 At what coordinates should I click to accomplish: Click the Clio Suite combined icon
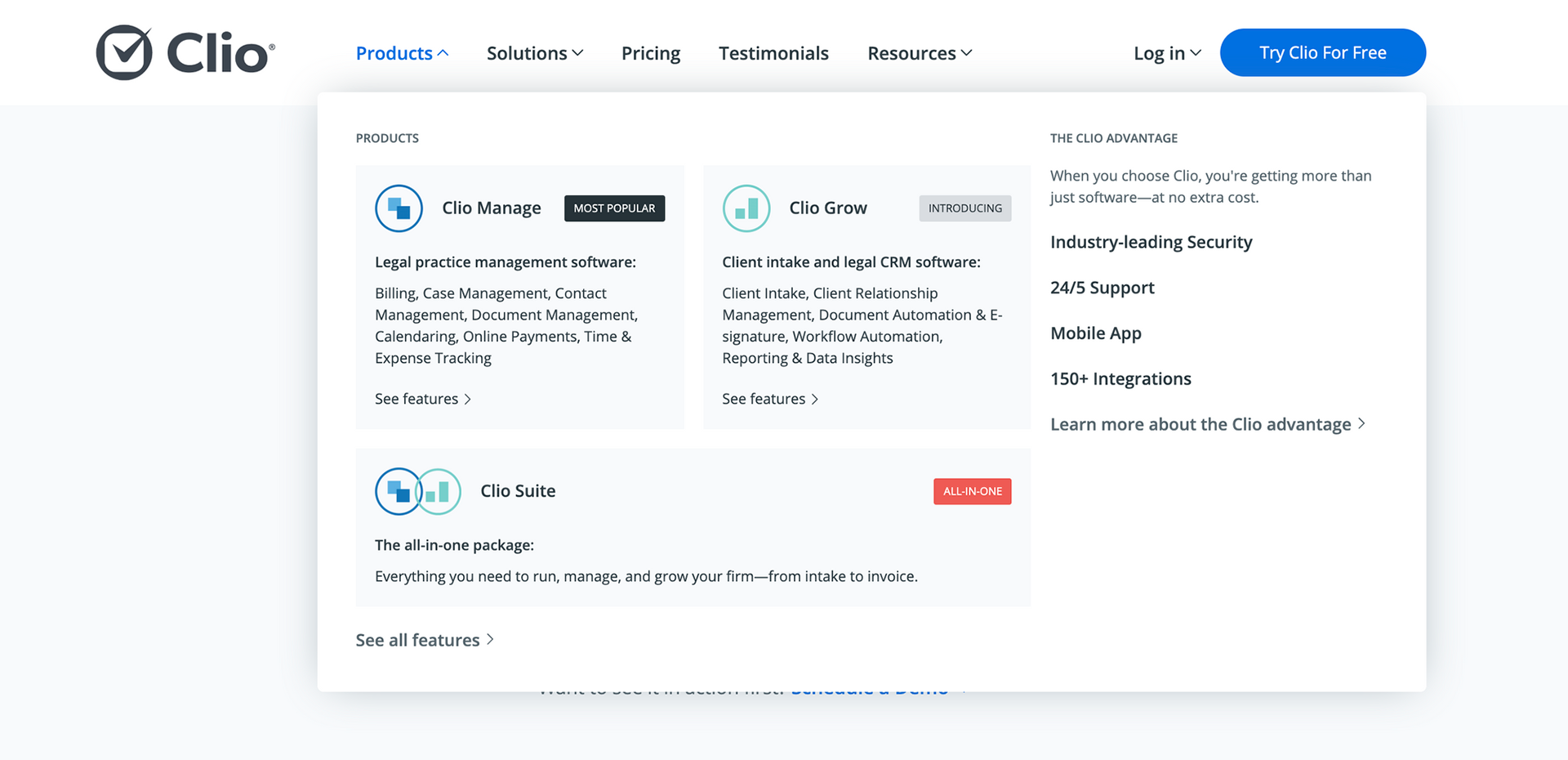point(418,491)
